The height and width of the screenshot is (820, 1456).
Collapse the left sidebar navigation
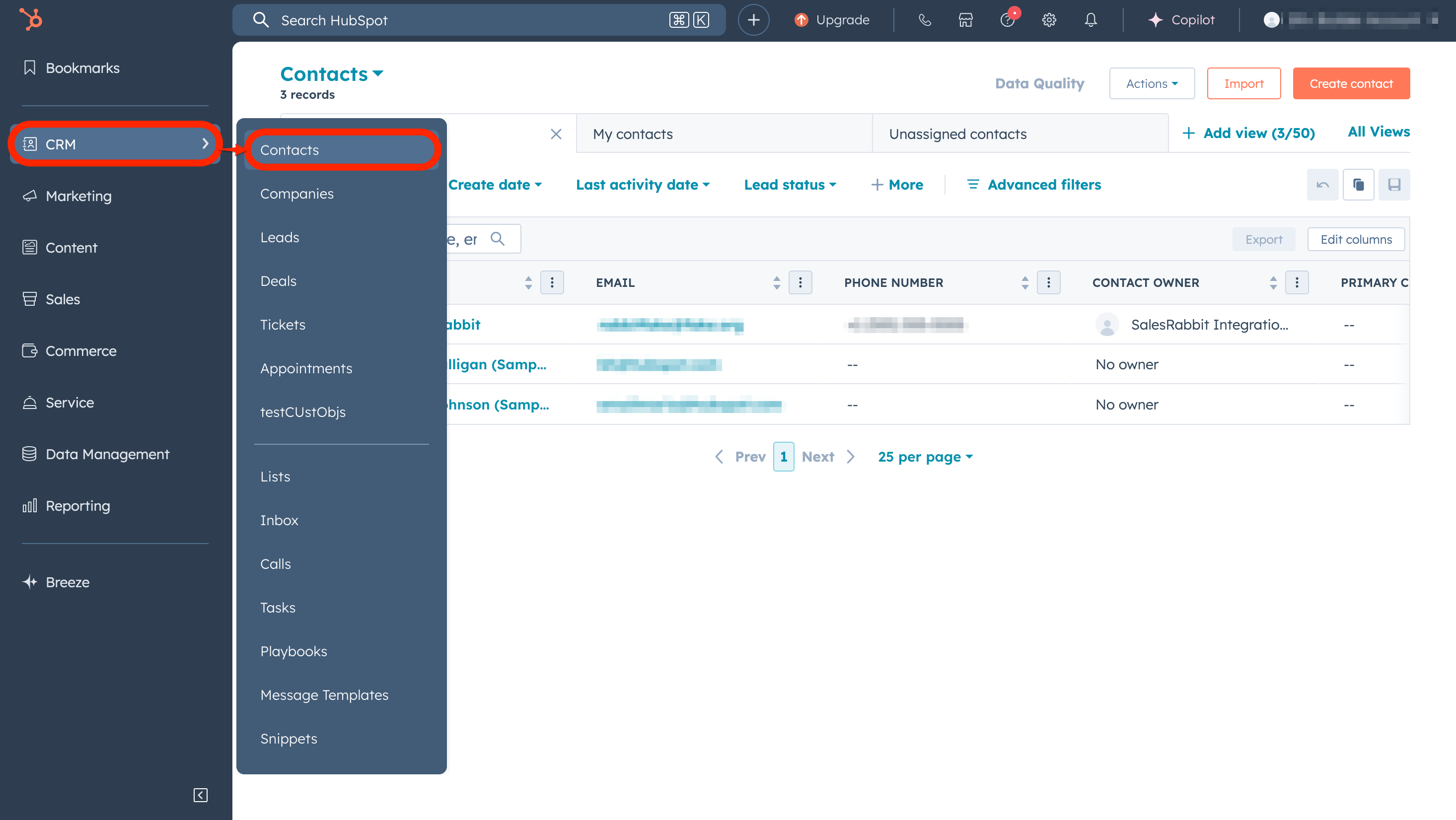[200, 795]
